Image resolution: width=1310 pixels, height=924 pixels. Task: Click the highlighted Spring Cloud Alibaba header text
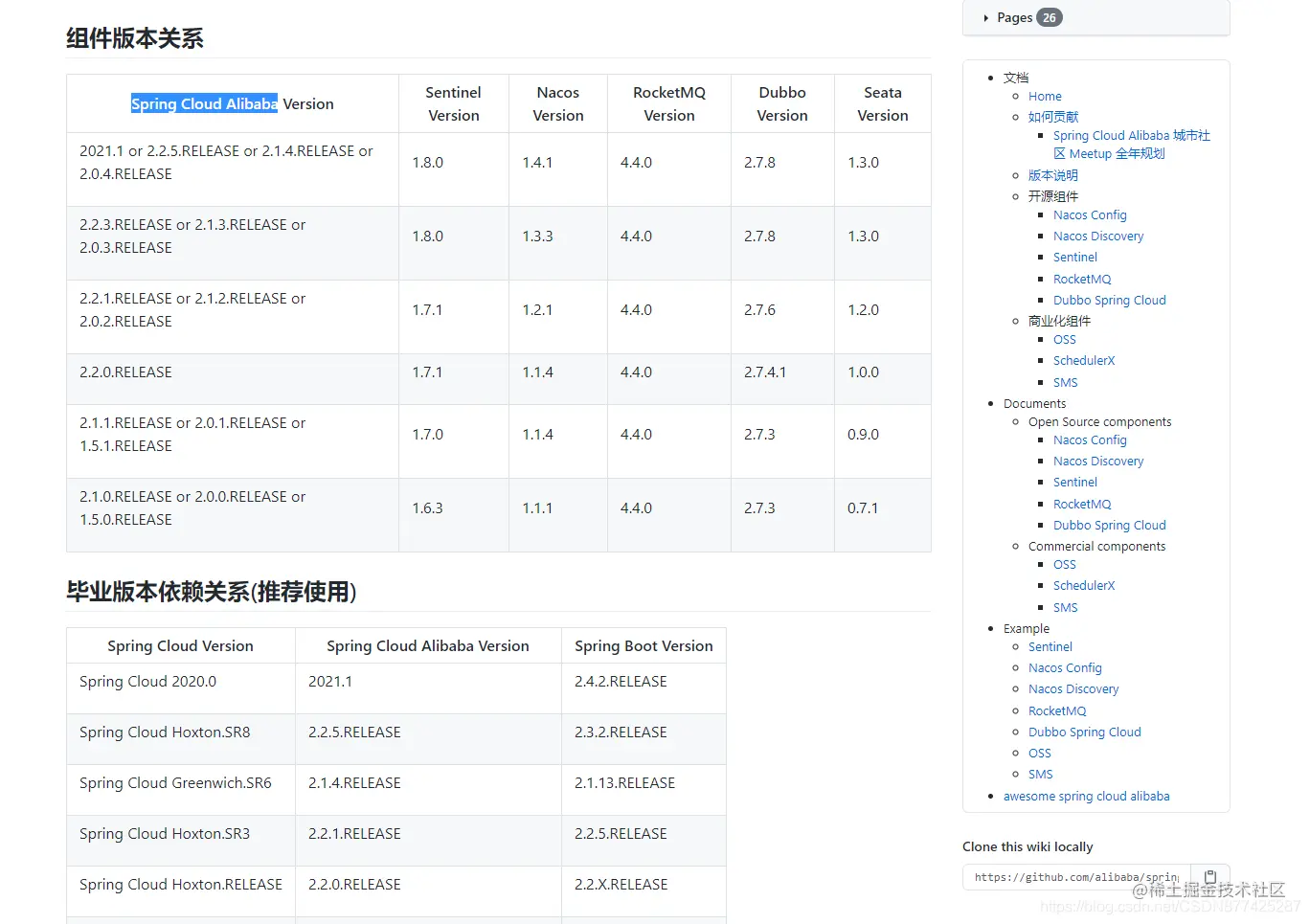204,104
